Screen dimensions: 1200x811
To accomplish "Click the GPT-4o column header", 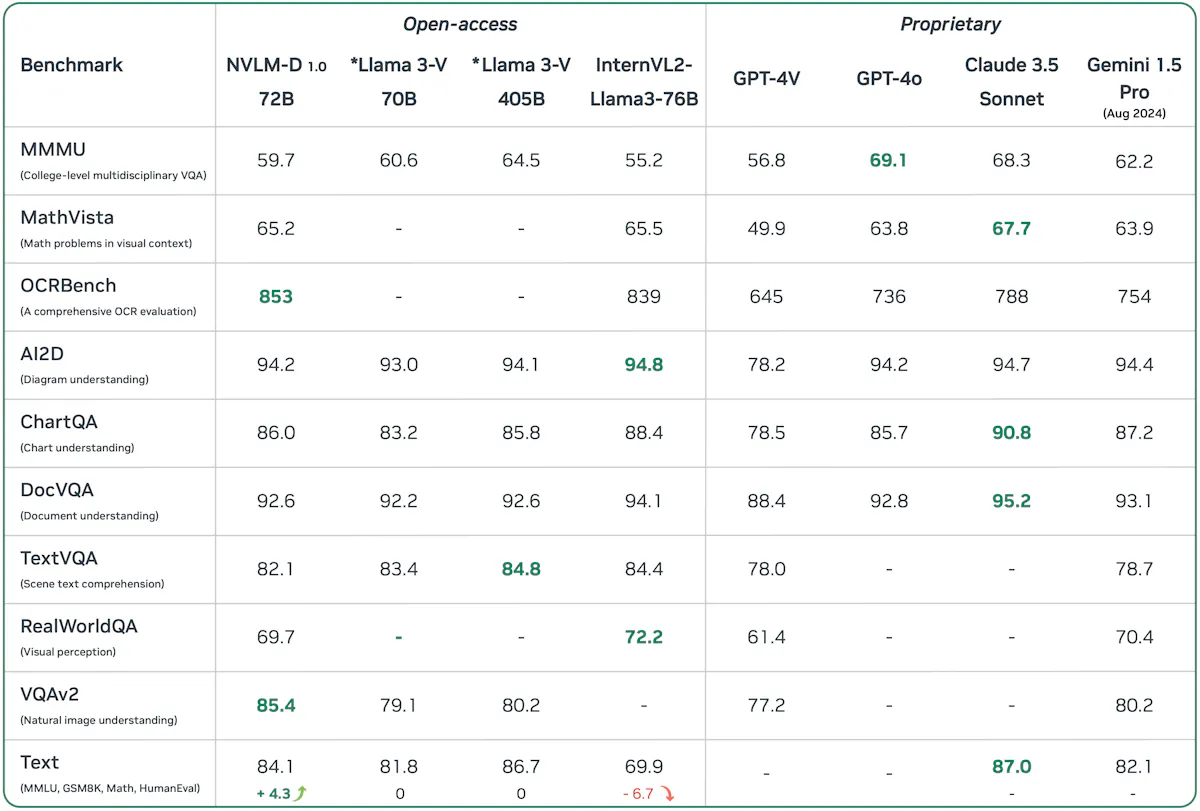I will click(x=889, y=80).
